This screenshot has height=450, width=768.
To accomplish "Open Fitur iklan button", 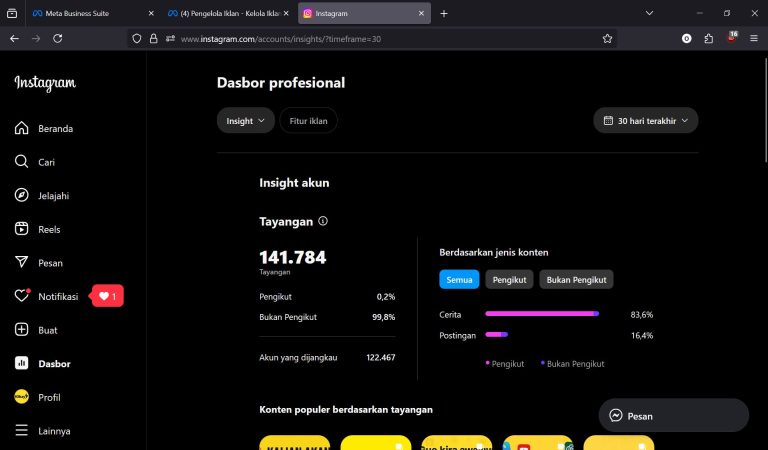I will (x=308, y=120).
